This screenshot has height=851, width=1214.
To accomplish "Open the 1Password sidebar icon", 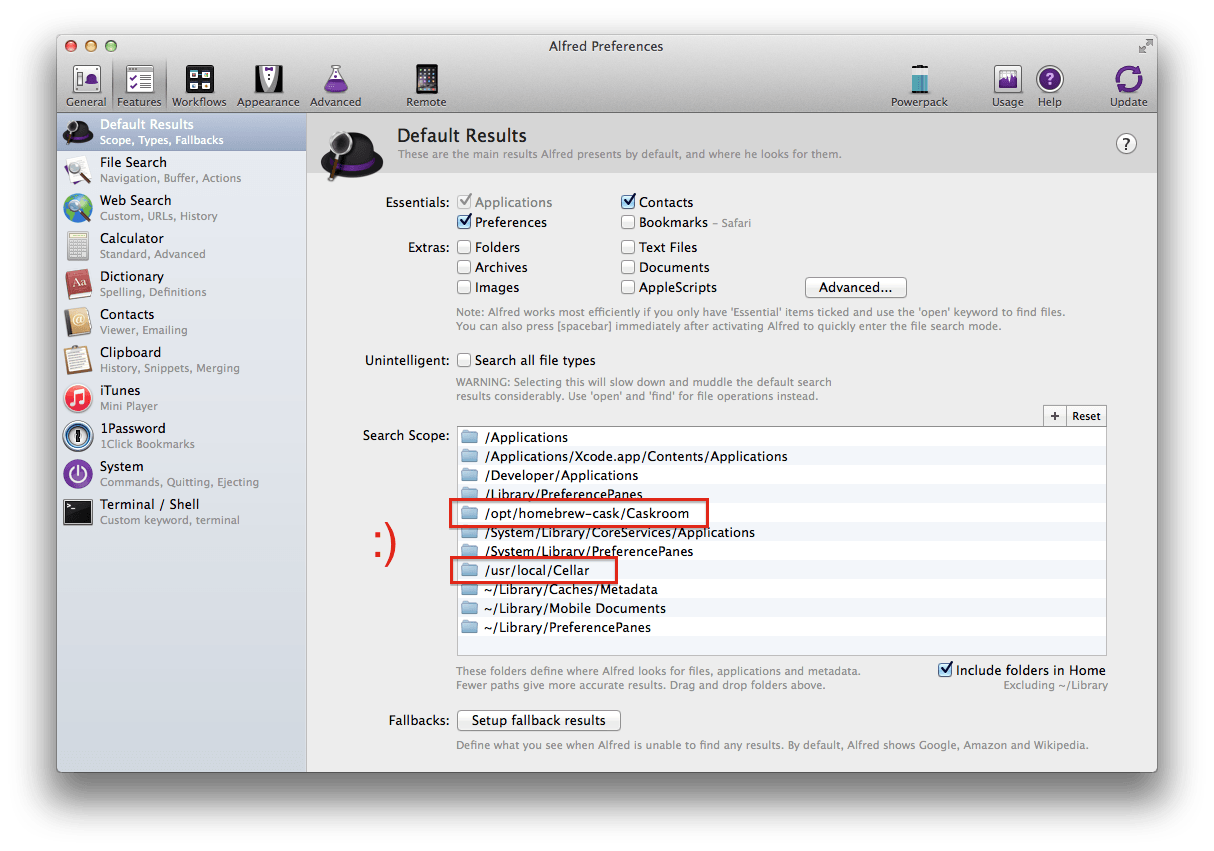I will [78, 436].
